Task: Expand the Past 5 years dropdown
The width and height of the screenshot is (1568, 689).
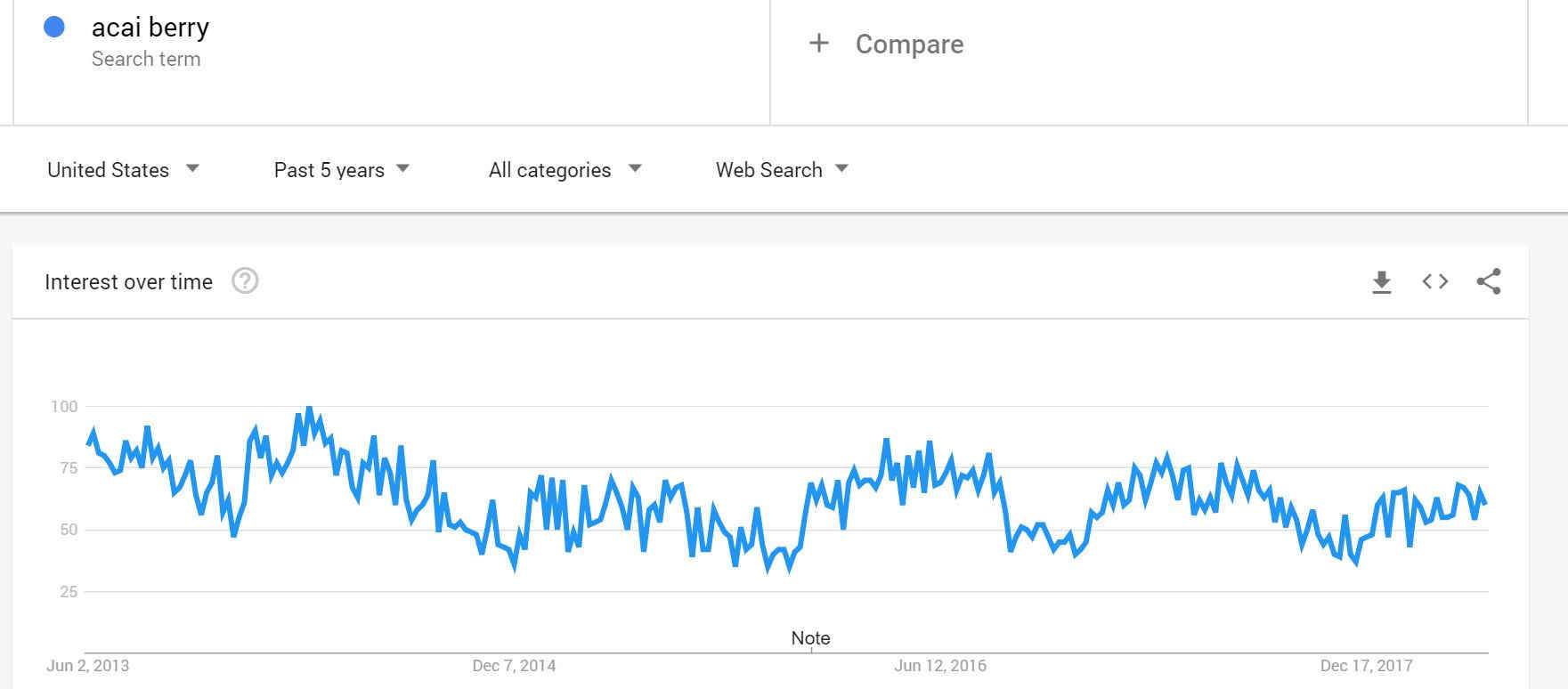Action: point(341,169)
